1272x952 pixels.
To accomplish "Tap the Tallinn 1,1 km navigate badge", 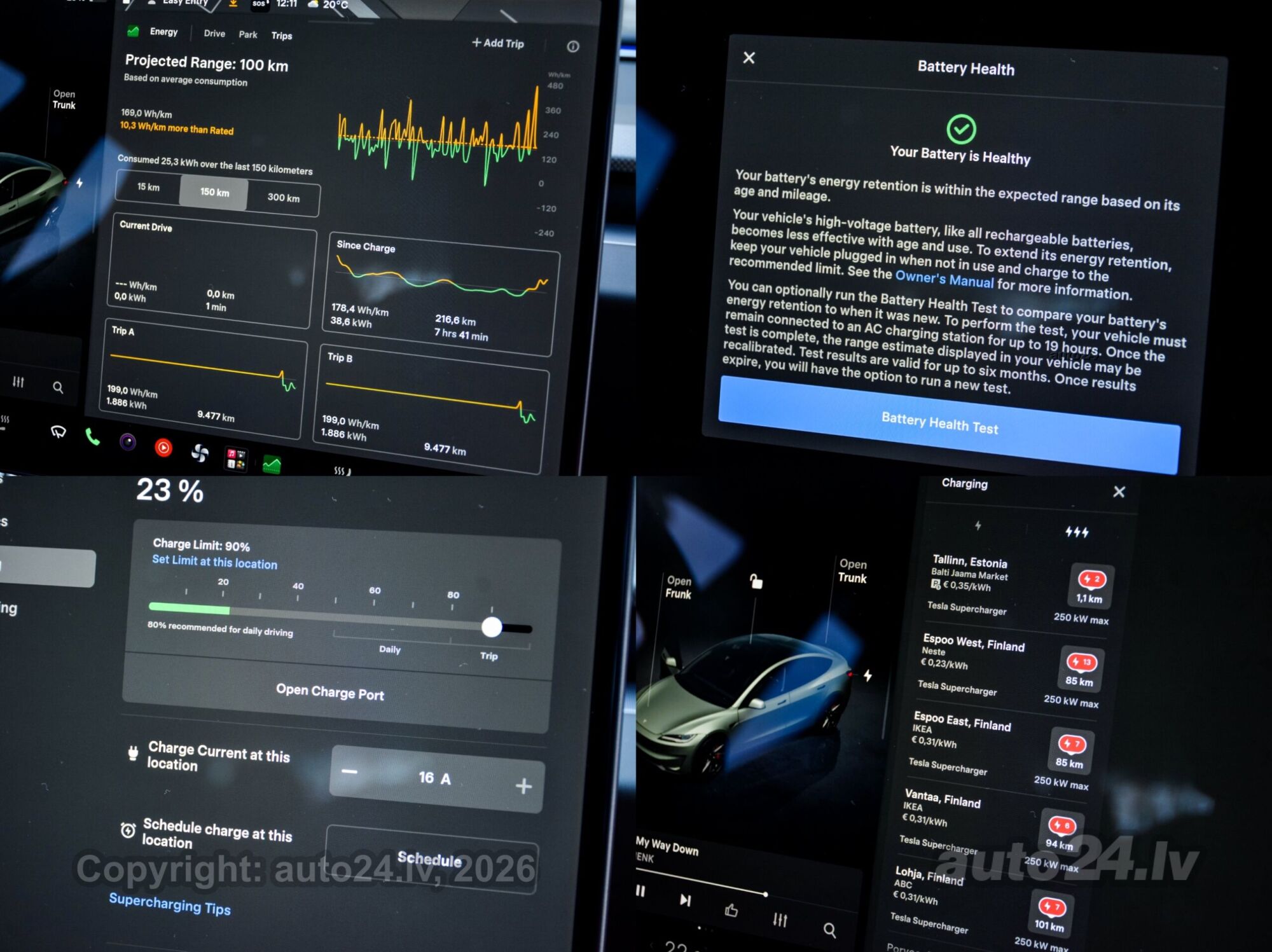I will (x=1091, y=586).
